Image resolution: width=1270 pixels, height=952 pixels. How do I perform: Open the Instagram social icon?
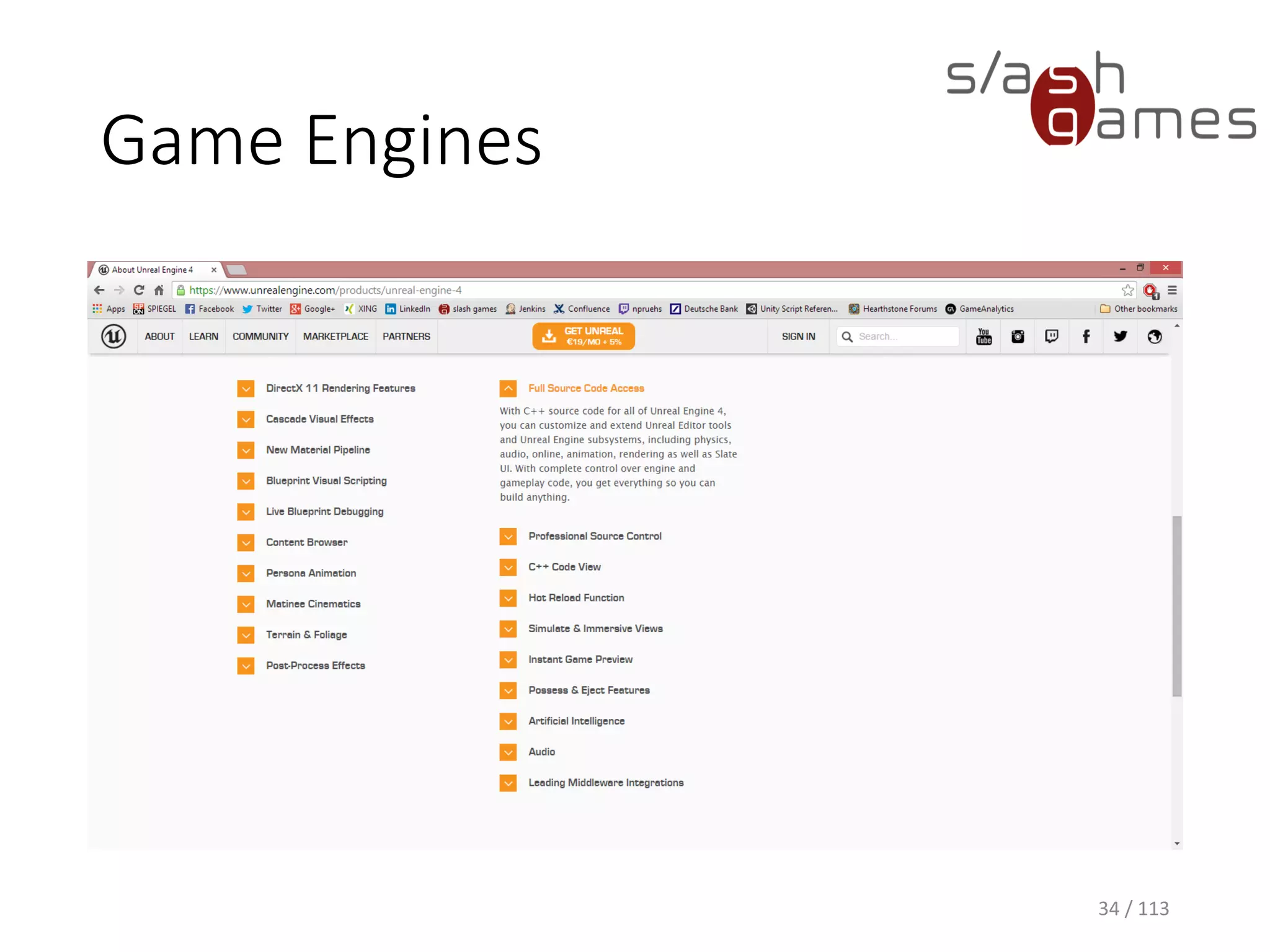(1018, 337)
